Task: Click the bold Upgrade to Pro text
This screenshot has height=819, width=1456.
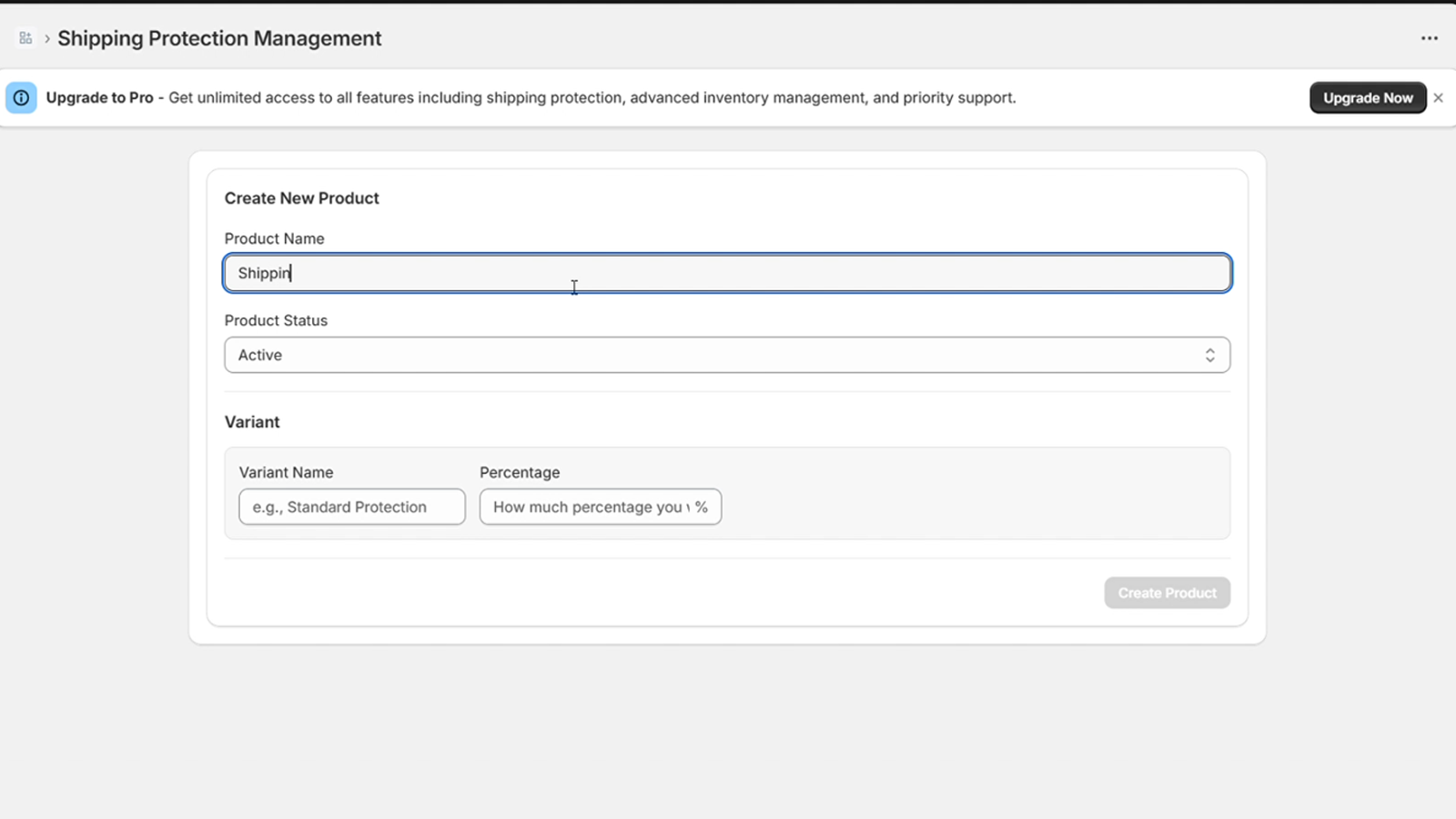Action: coord(99,97)
